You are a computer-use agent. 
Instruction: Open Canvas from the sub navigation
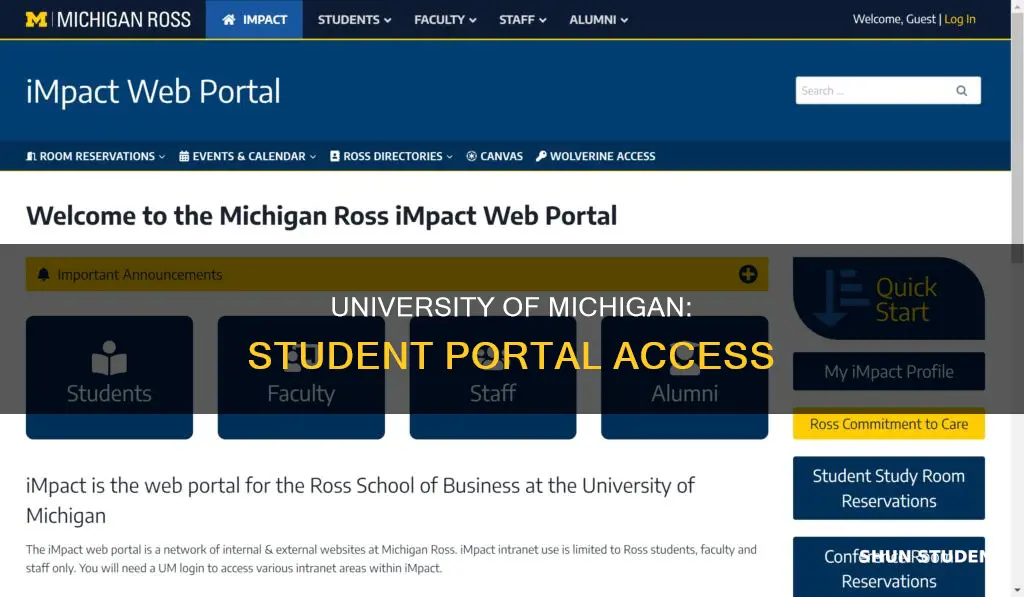pos(494,156)
